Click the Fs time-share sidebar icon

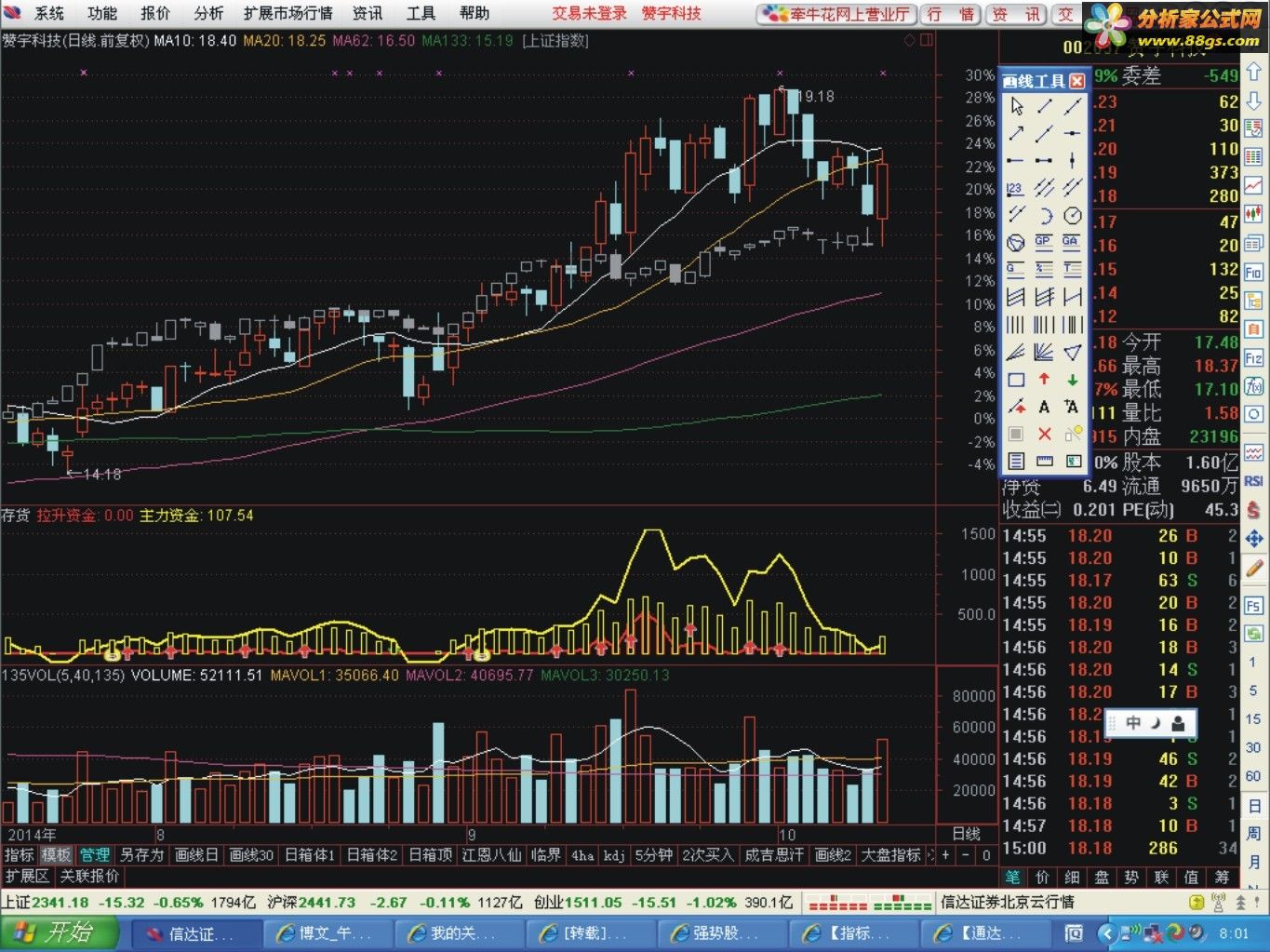[x=1254, y=606]
